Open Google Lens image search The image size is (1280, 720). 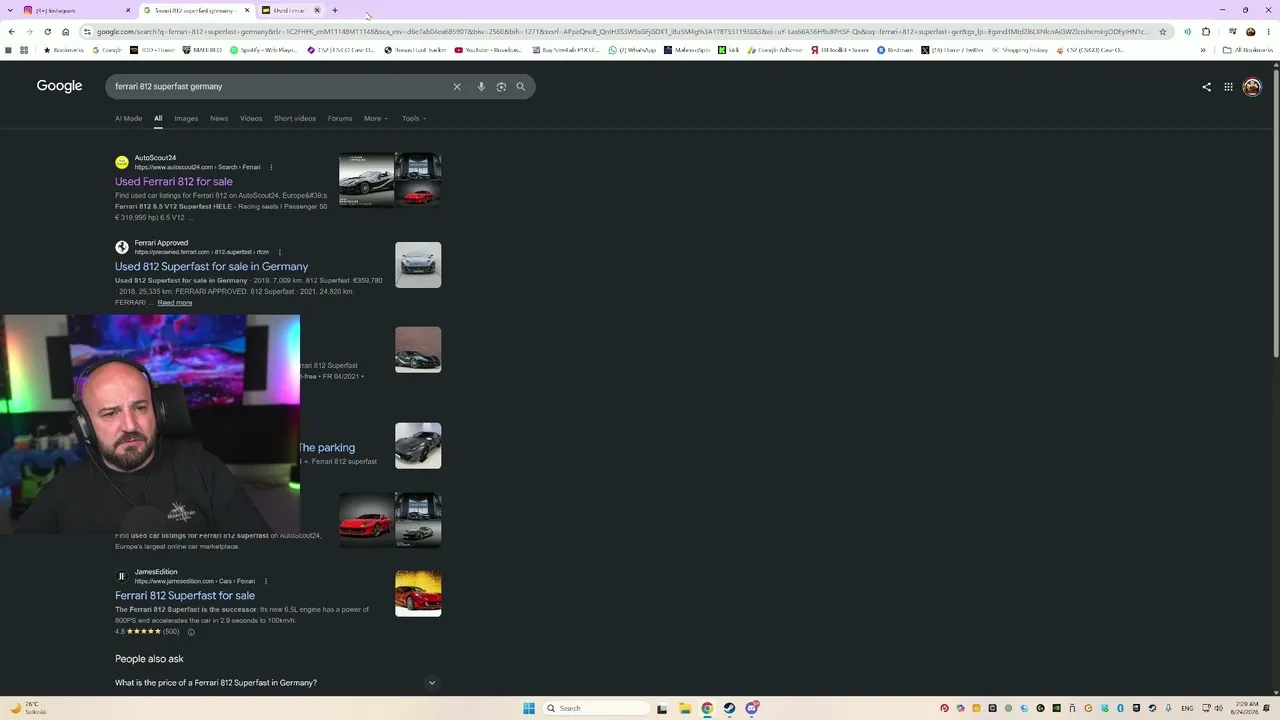501,87
